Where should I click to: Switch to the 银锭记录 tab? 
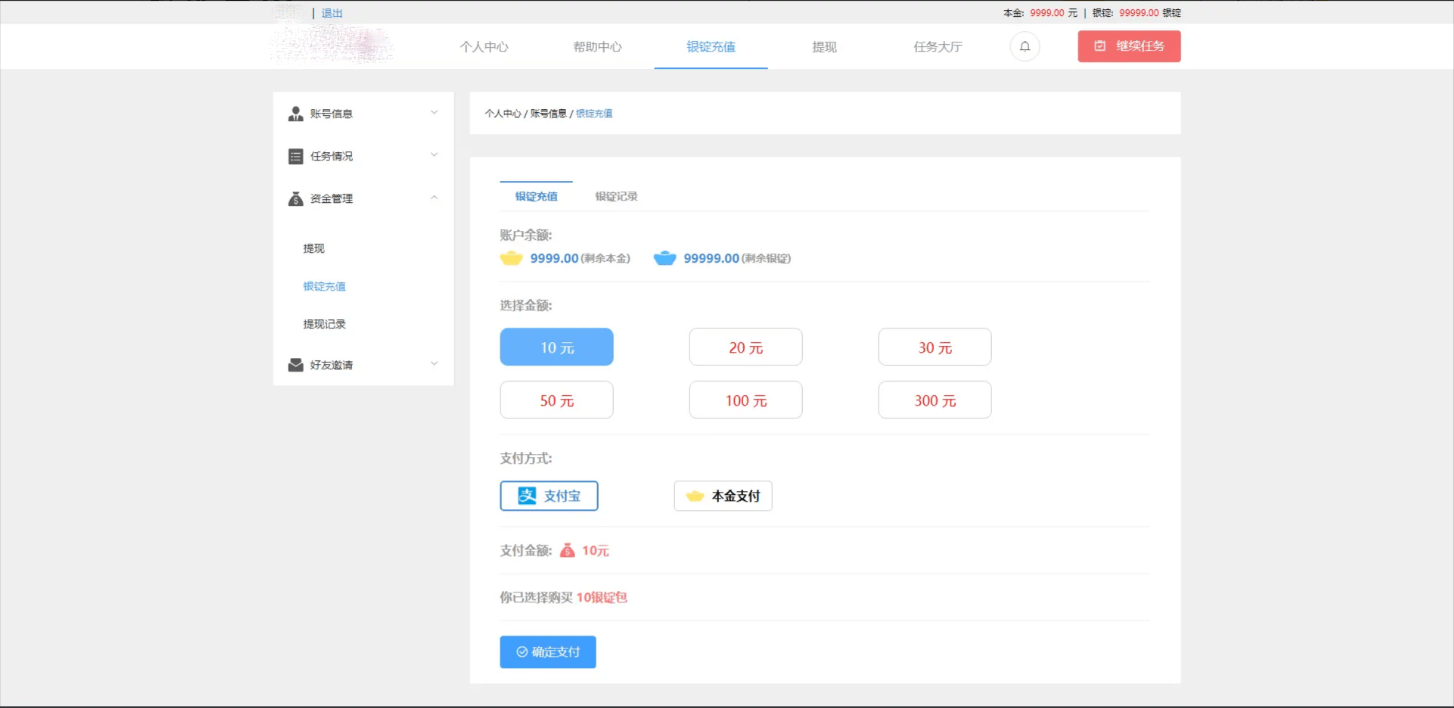point(616,196)
